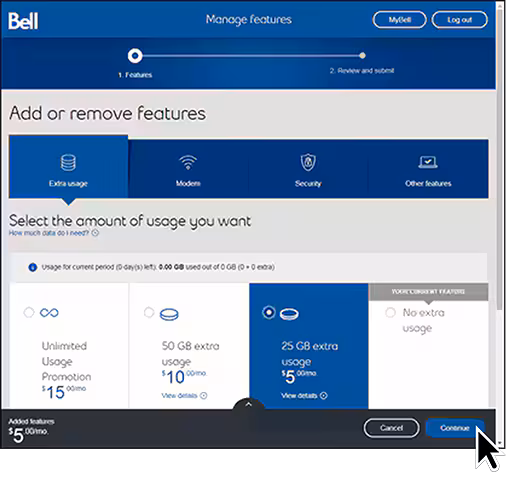The height and width of the screenshot is (480, 520).
Task: Click the infinity Unlimited Usage icon
Action: tap(49, 313)
